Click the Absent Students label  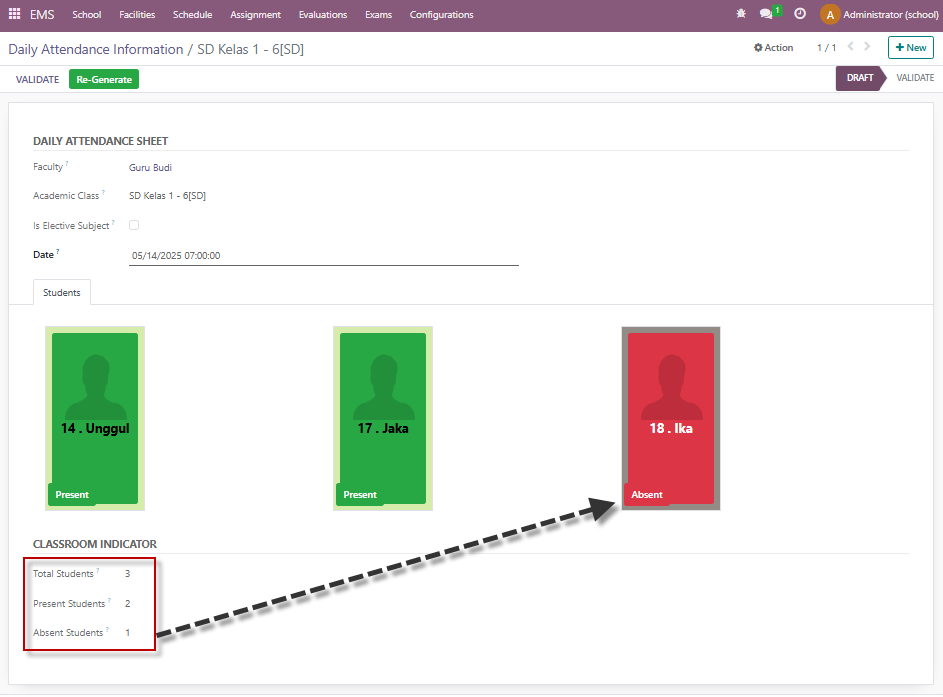coord(68,633)
